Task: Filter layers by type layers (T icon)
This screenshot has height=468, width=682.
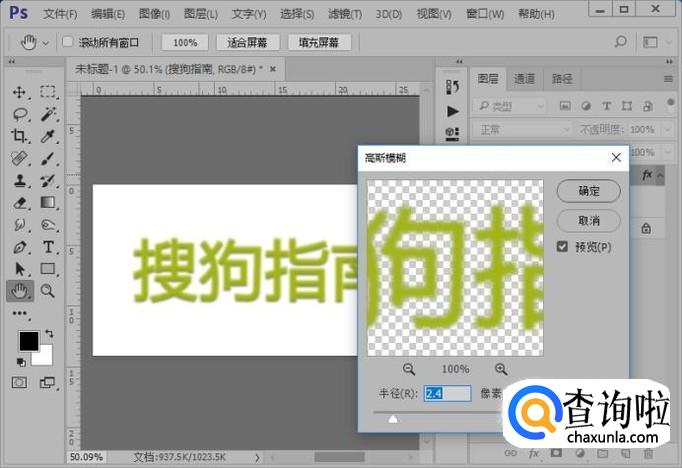Action: [606, 106]
